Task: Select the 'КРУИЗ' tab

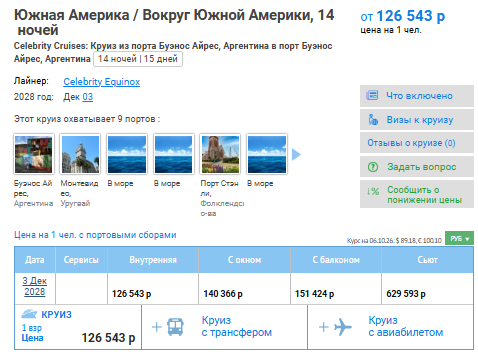Action: click(78, 327)
